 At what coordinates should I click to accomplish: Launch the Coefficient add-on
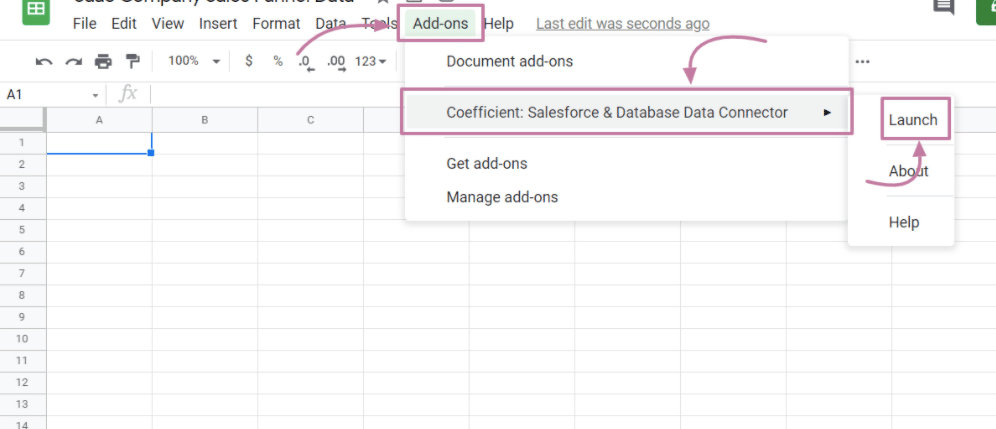tap(913, 119)
